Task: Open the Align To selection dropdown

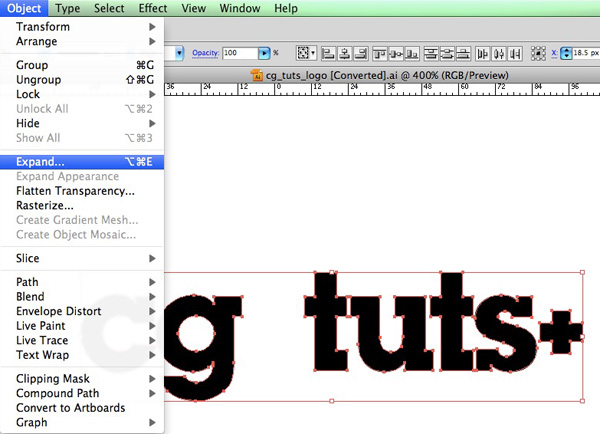Action: (x=306, y=53)
